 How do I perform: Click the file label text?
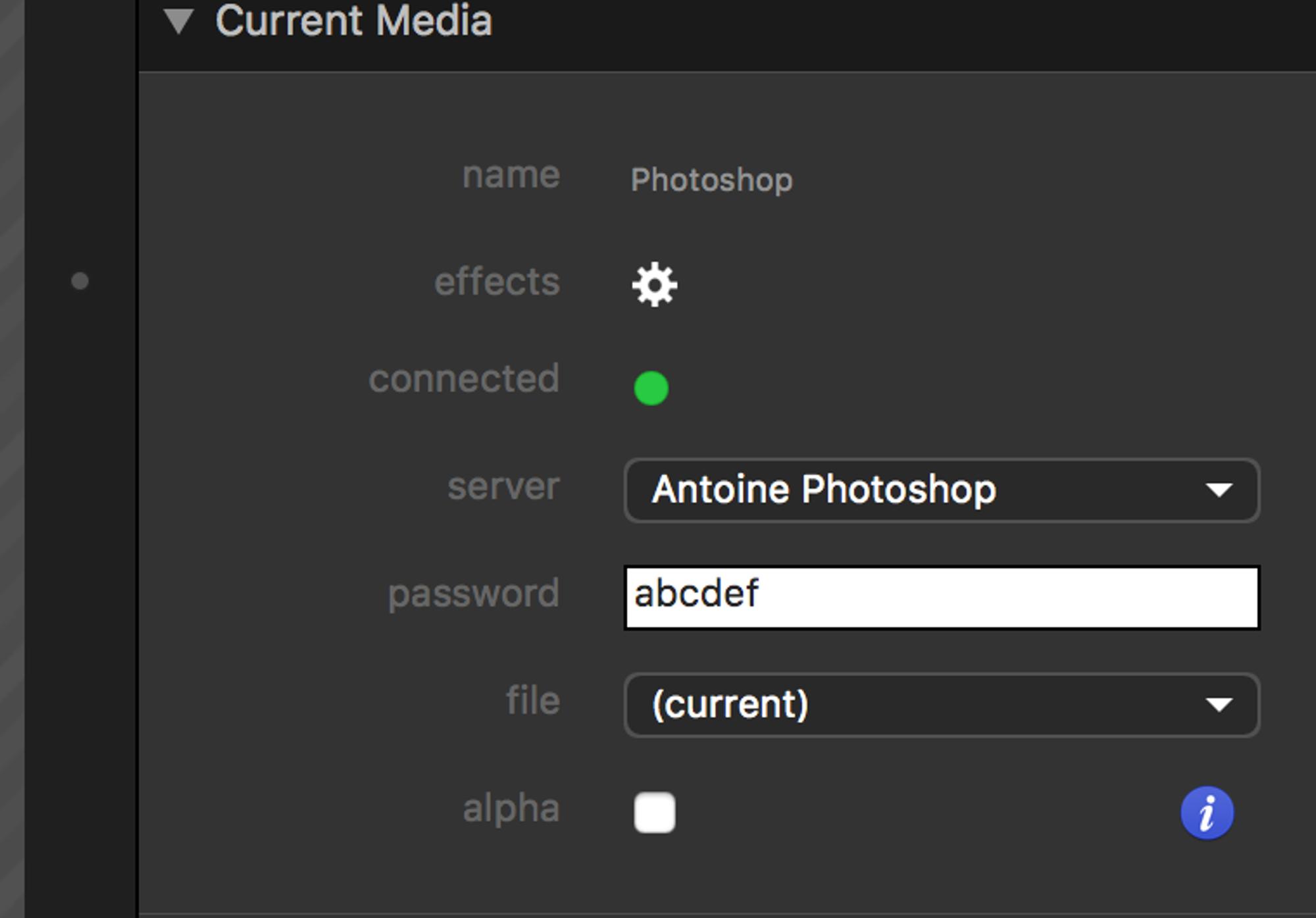click(x=532, y=700)
